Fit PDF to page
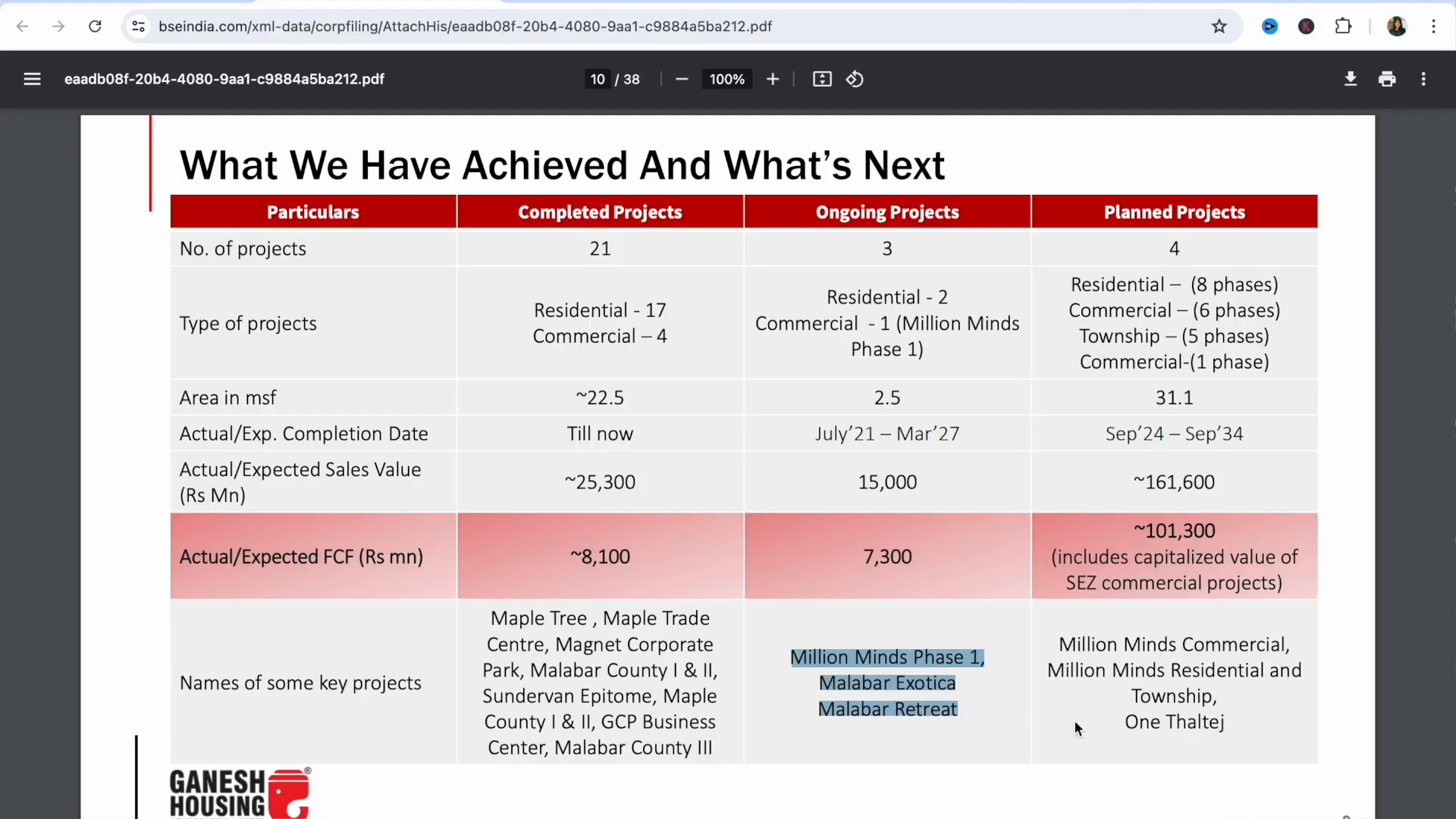The width and height of the screenshot is (1456, 819). click(822, 79)
